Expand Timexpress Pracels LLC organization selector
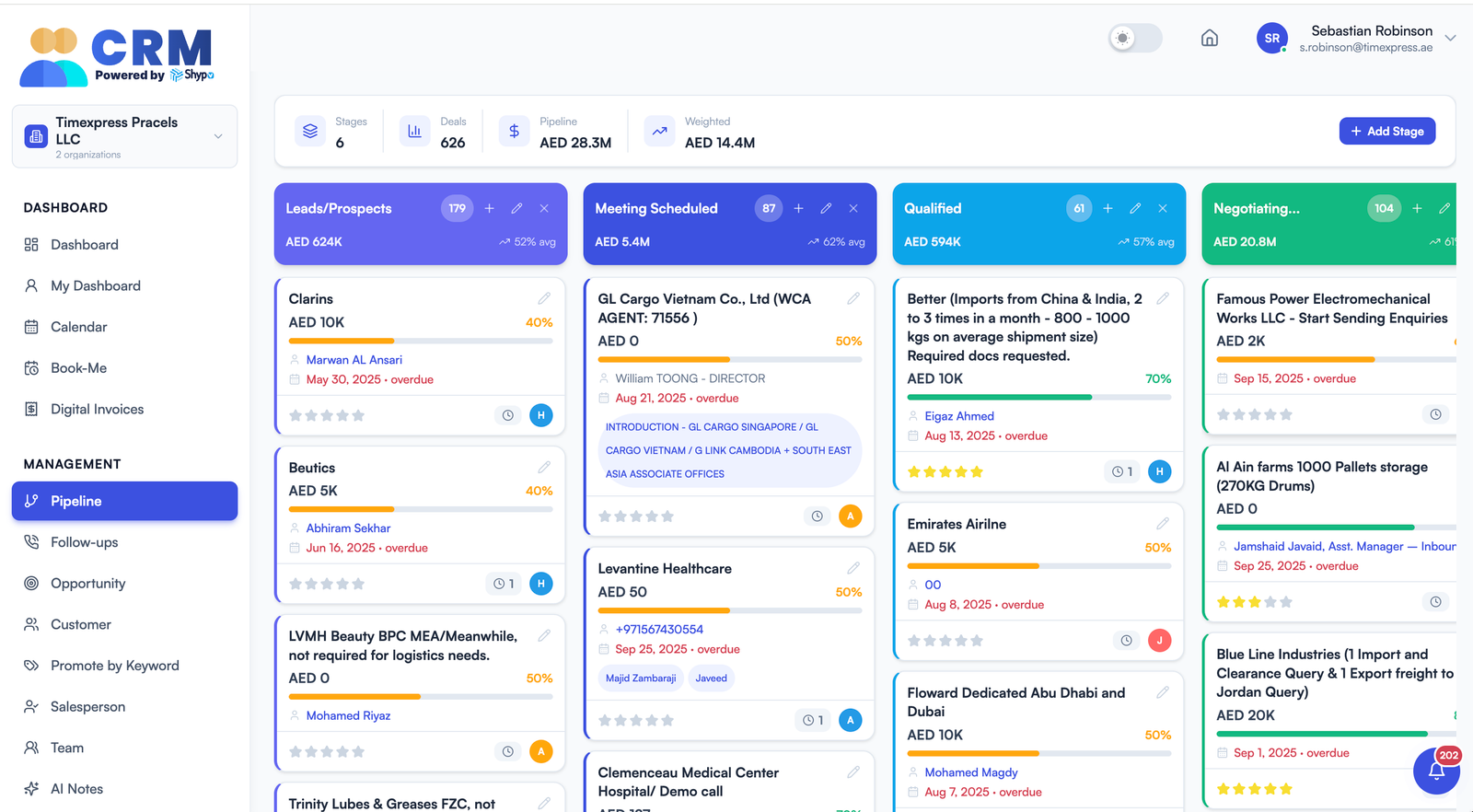This screenshot has height=812, width=1473. [x=124, y=136]
